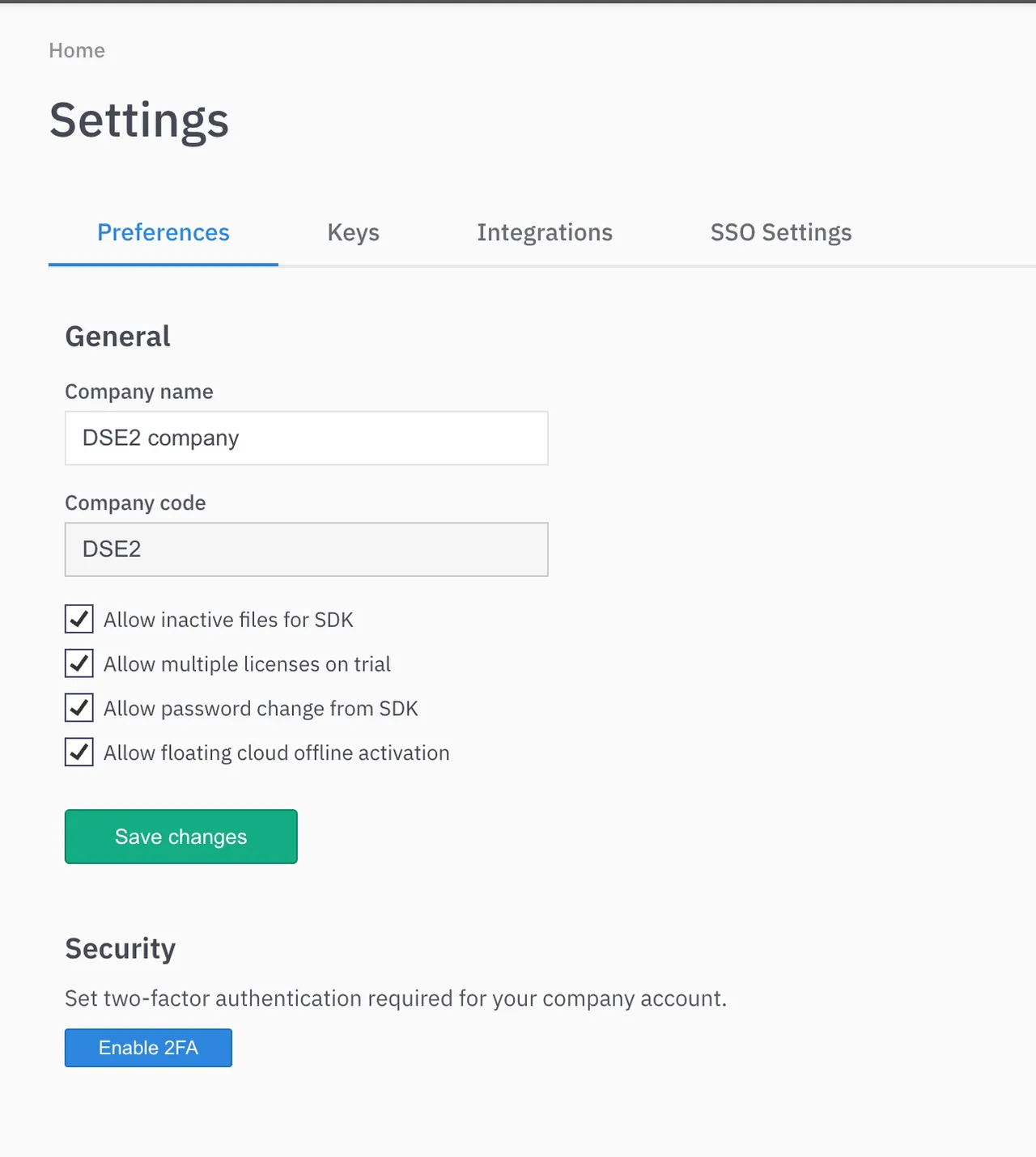Uncheck Allow floating cloud offline activation
The height and width of the screenshot is (1157, 1036).
pyautogui.click(x=79, y=752)
